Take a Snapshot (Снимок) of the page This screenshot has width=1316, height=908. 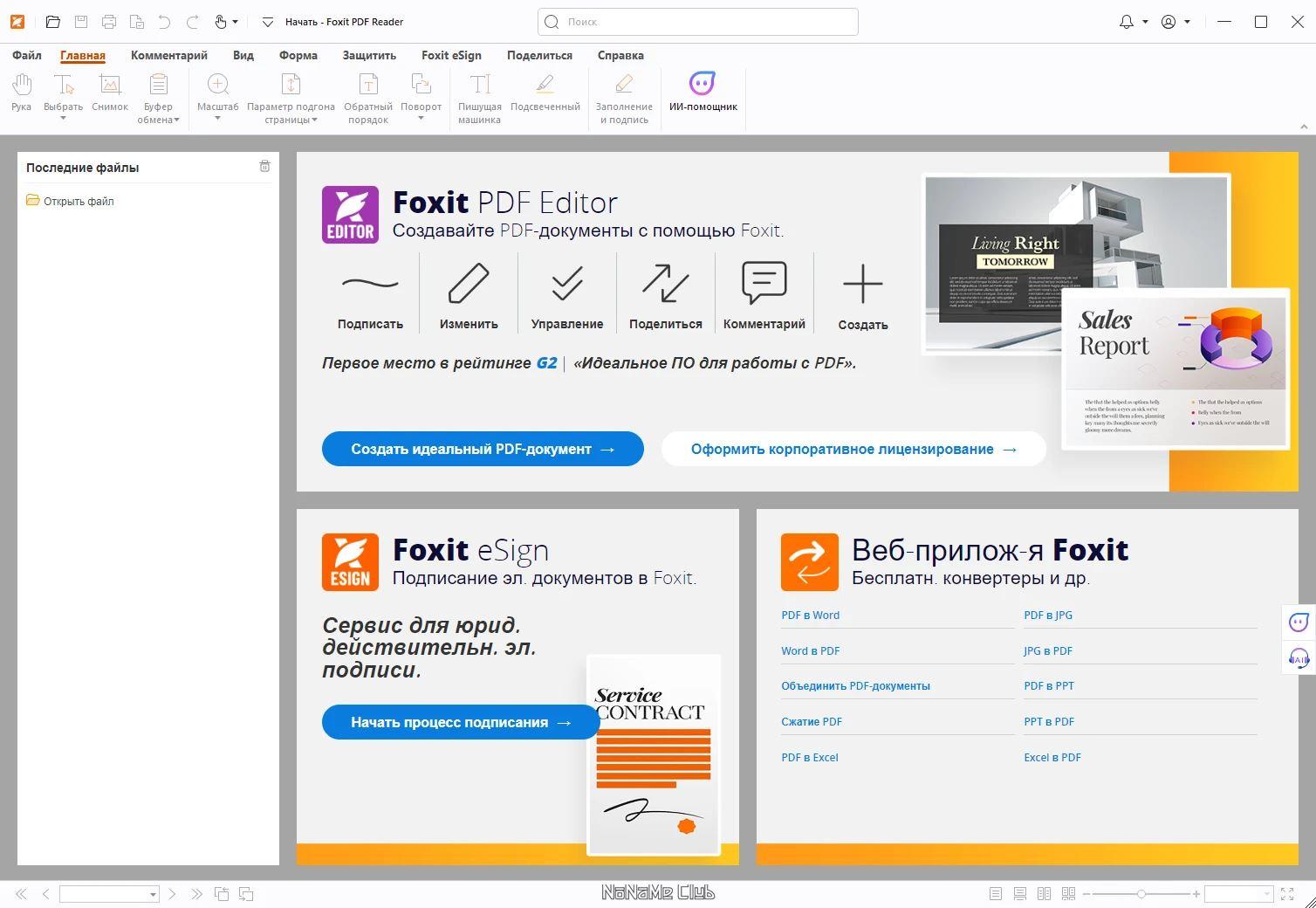pyautogui.click(x=110, y=93)
